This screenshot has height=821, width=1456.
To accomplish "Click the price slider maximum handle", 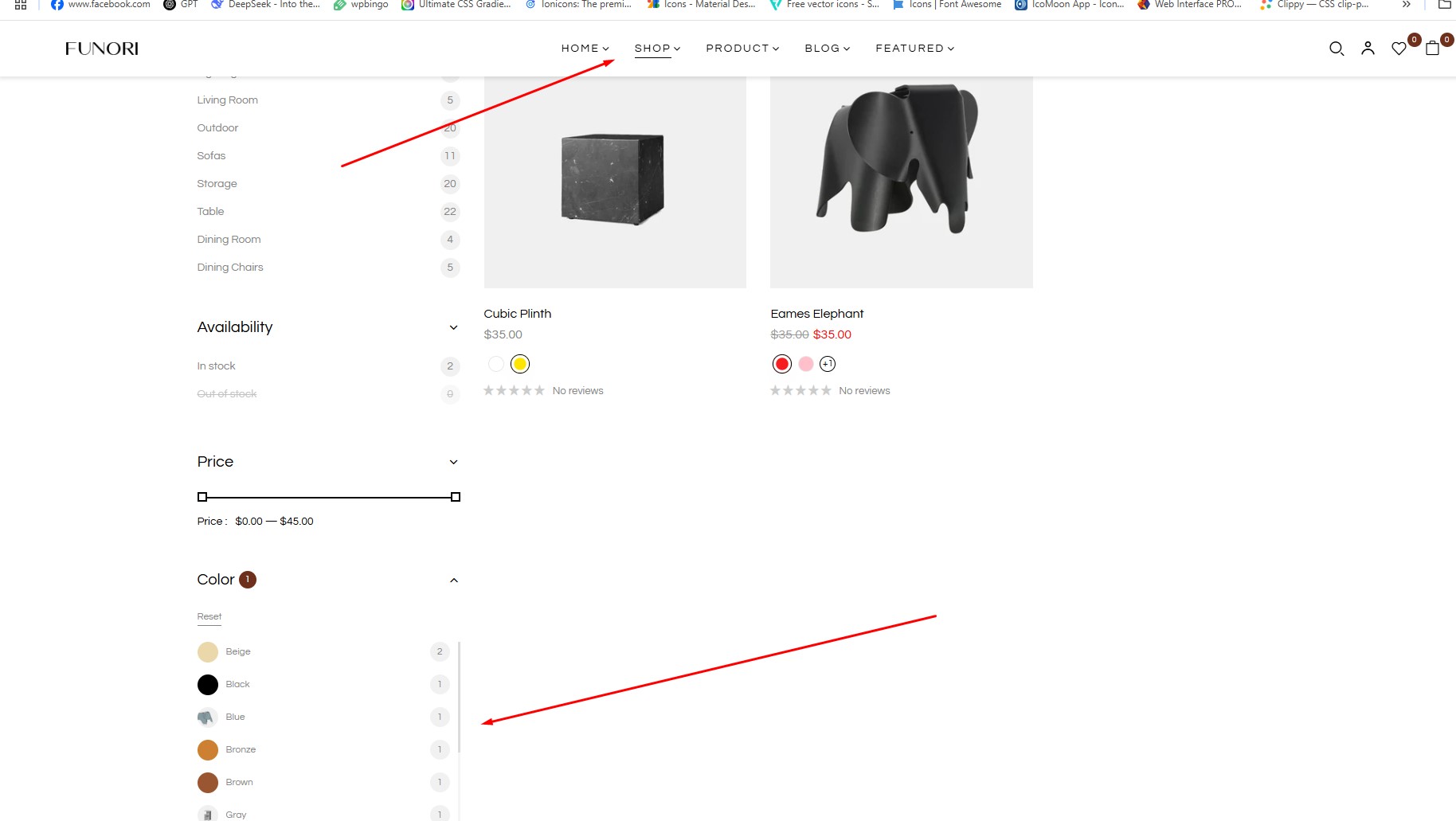I will click(456, 497).
